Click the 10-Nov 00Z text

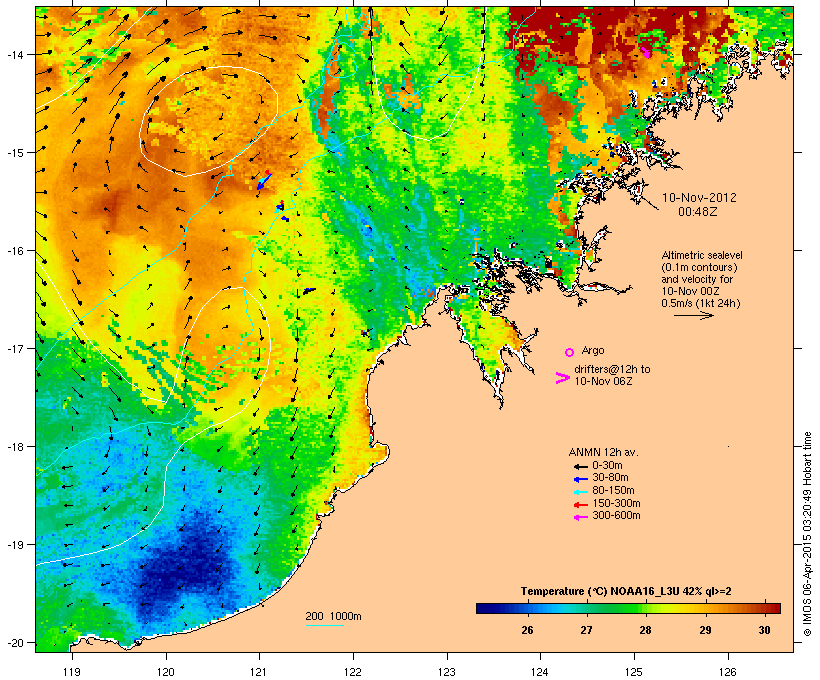coord(690,291)
